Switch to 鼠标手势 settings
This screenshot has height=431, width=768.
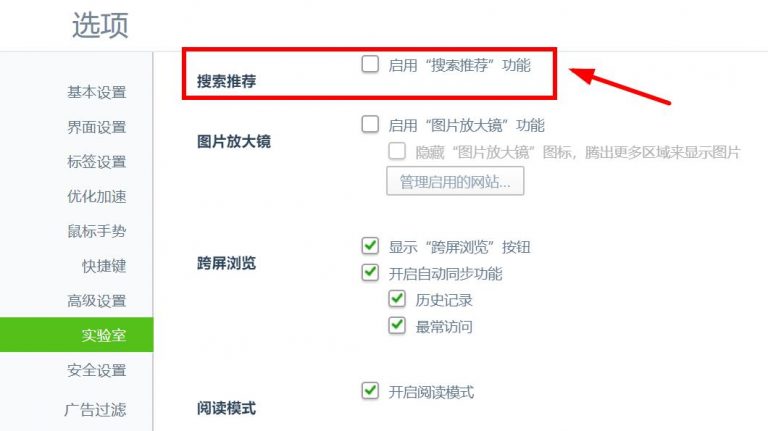[x=96, y=231]
